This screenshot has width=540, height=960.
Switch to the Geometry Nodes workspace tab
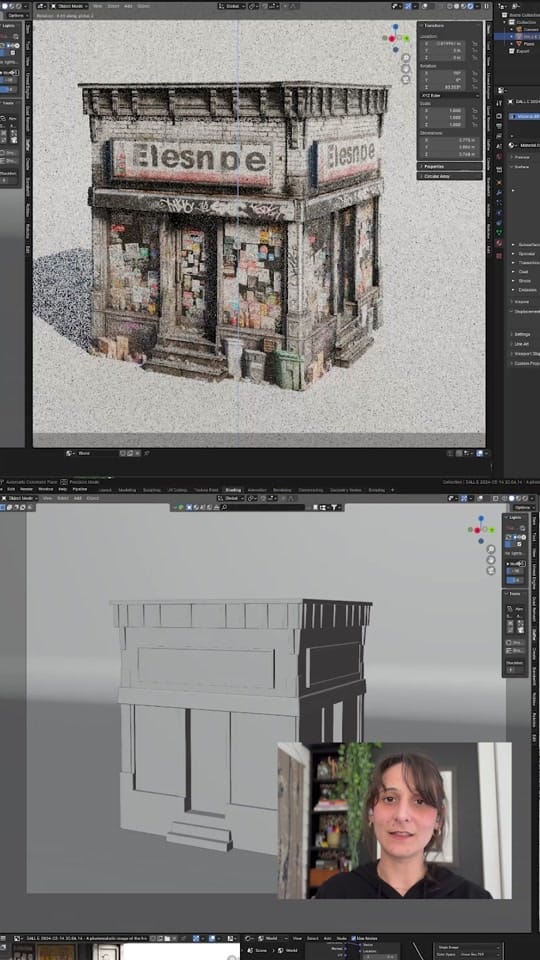pos(346,490)
